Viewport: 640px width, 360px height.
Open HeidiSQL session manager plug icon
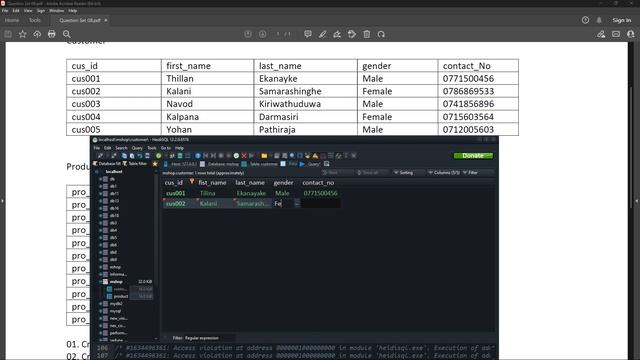click(x=100, y=156)
